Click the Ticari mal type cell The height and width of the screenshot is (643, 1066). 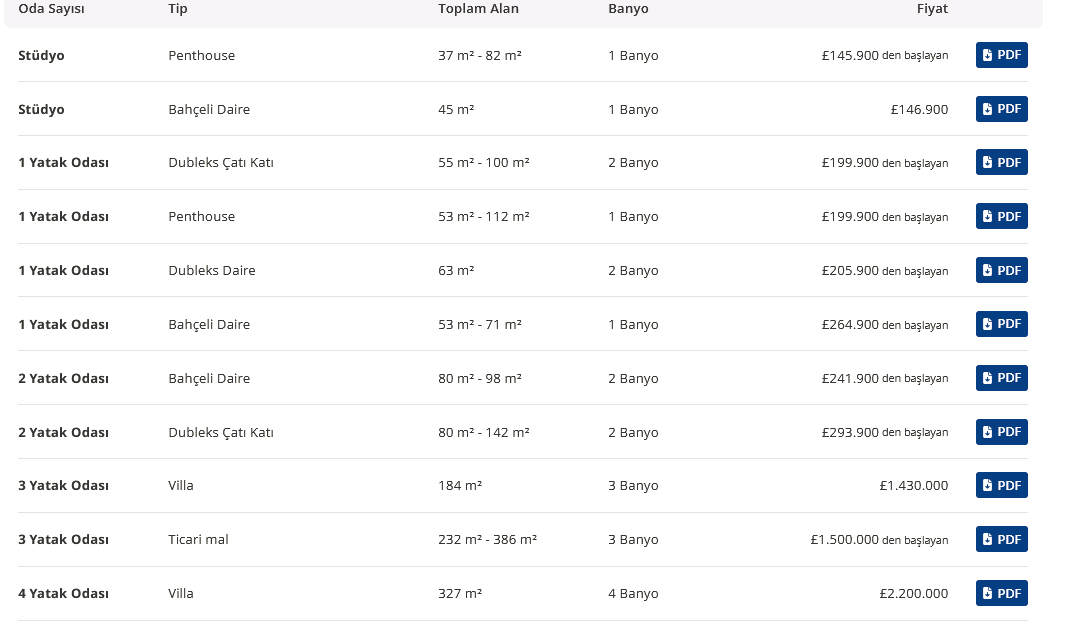[x=198, y=539]
